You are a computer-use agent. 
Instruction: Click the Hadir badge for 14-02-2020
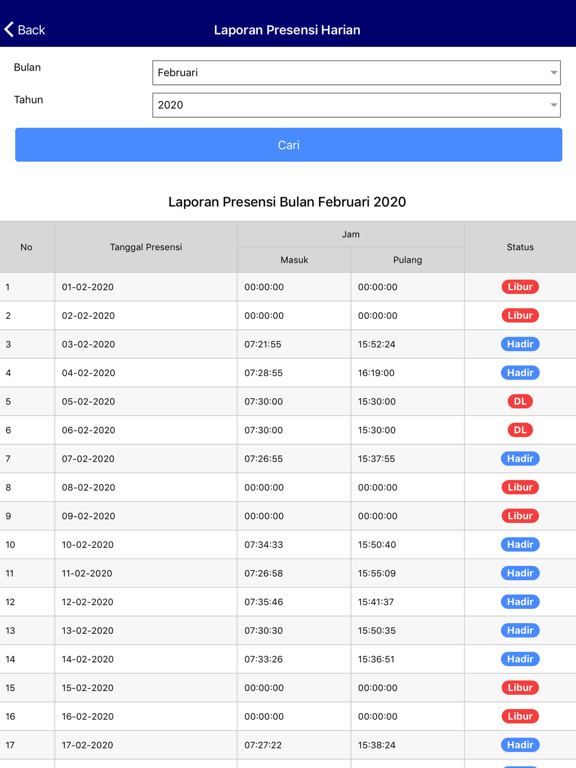tap(520, 659)
